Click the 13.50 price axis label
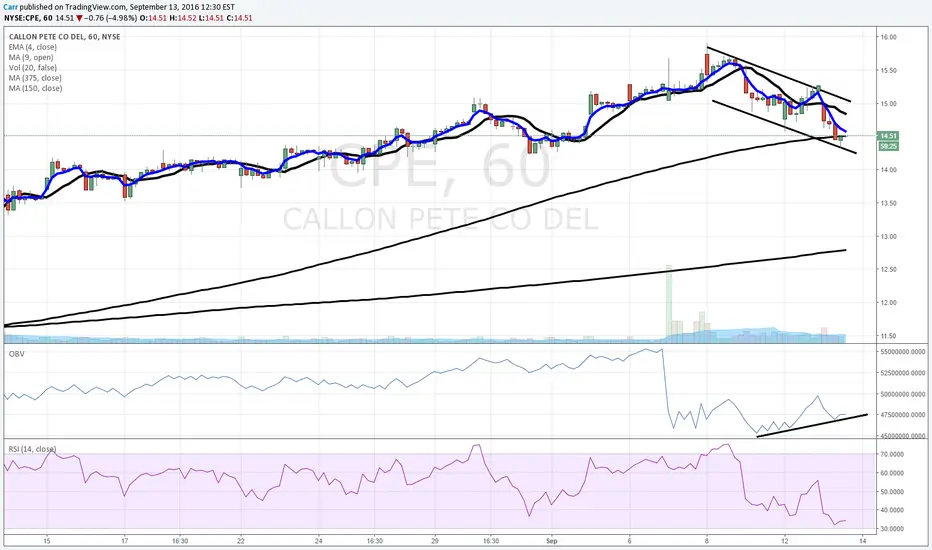932x550 pixels. (888, 203)
